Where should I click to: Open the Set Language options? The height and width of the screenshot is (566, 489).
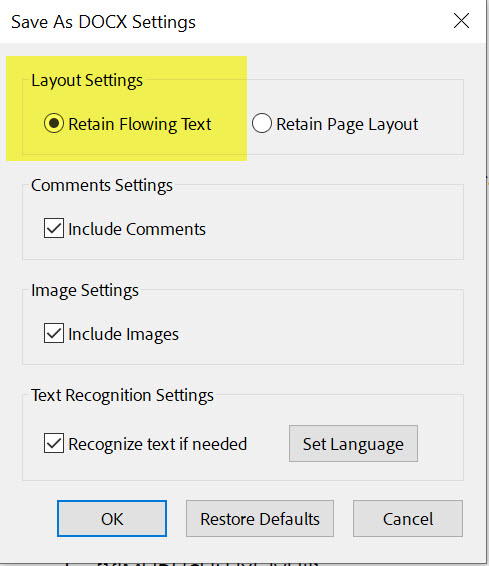coord(353,444)
